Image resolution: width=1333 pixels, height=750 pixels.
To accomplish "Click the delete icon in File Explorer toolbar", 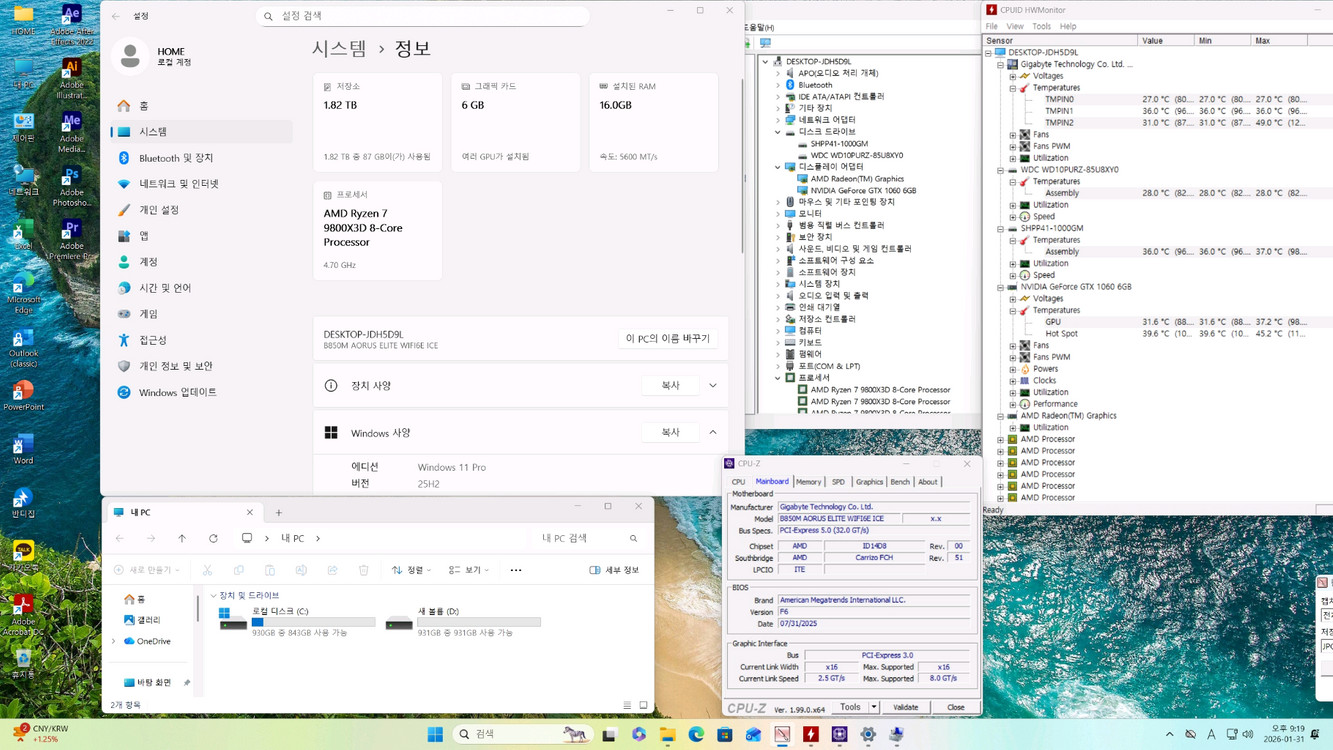I will pos(363,570).
